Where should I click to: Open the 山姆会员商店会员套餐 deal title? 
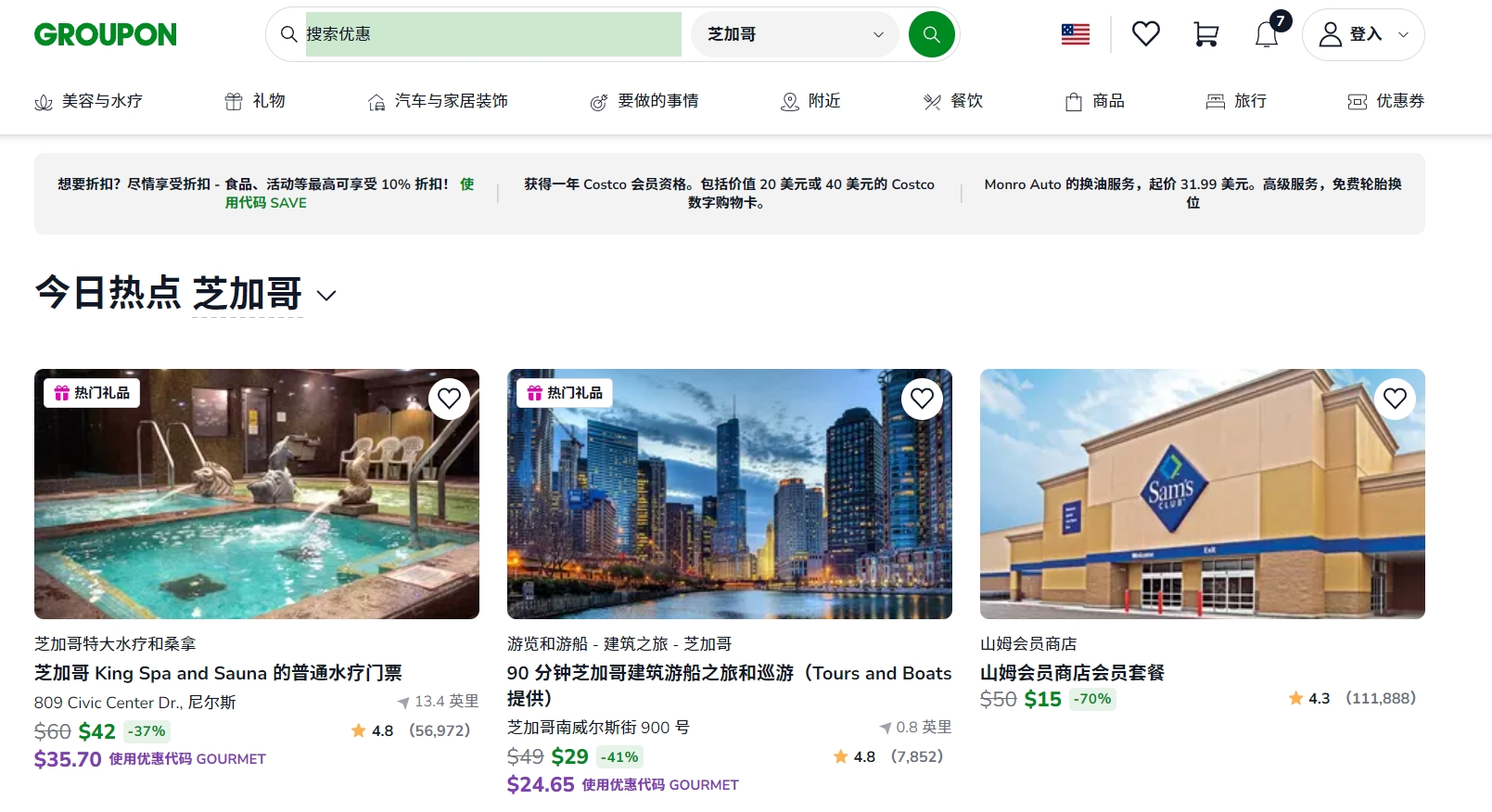pos(1072,673)
